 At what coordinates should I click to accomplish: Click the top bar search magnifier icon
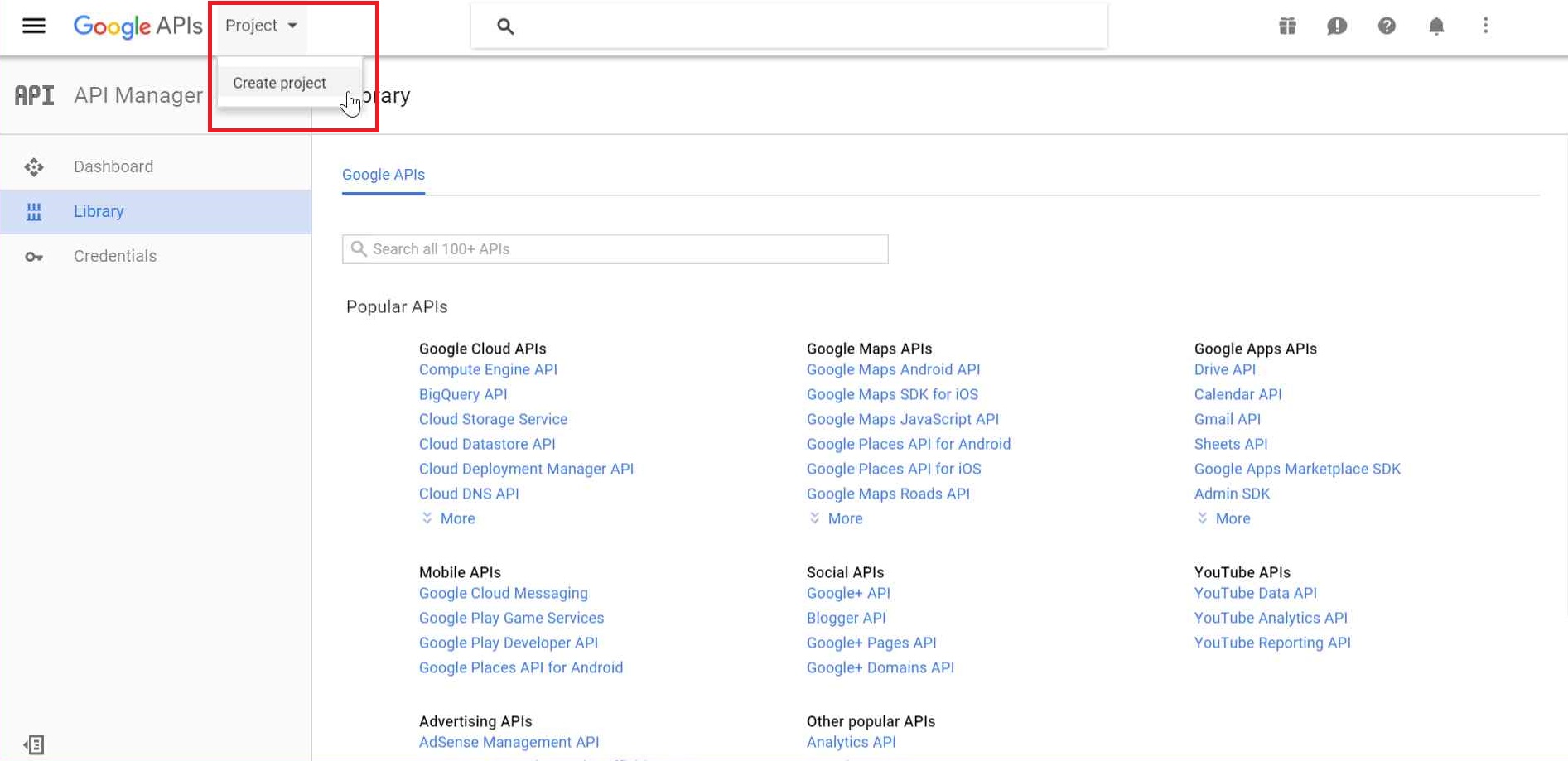point(505,26)
